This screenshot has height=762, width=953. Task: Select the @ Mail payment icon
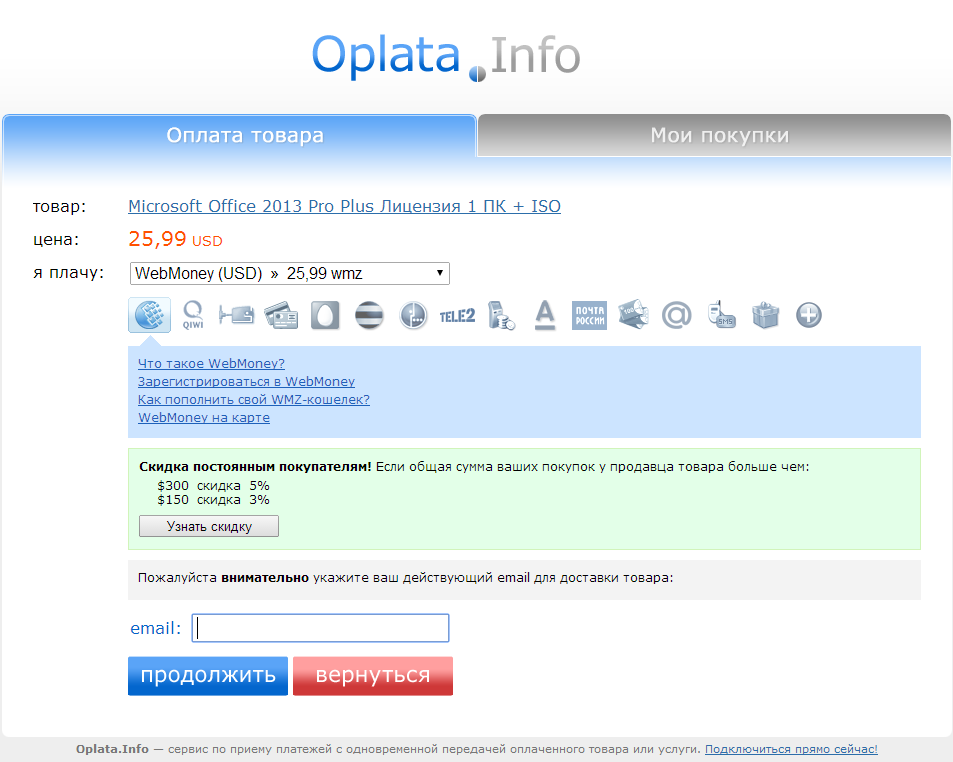pos(676,315)
